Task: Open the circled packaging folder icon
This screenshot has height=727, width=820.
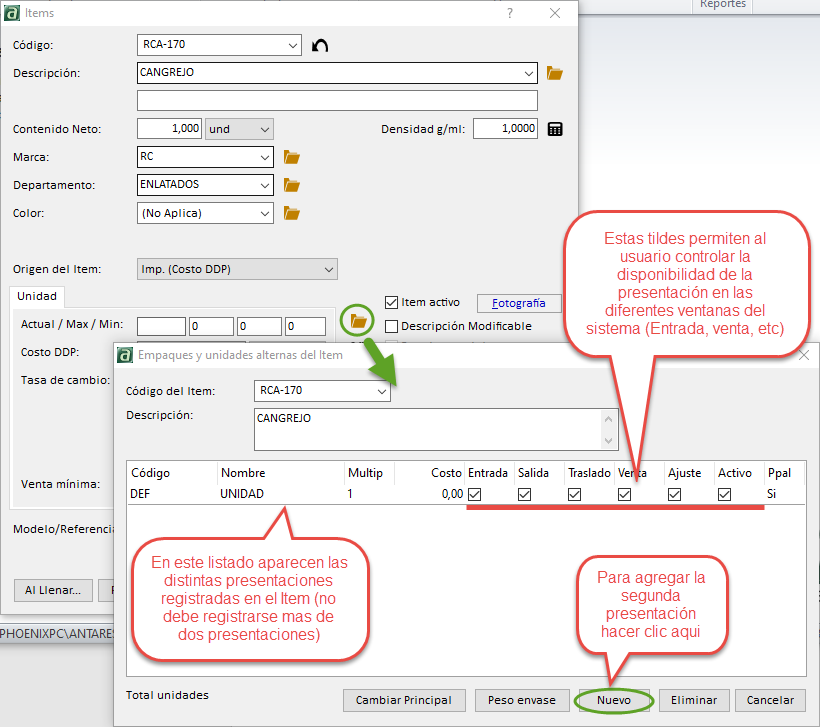Action: coord(358,321)
